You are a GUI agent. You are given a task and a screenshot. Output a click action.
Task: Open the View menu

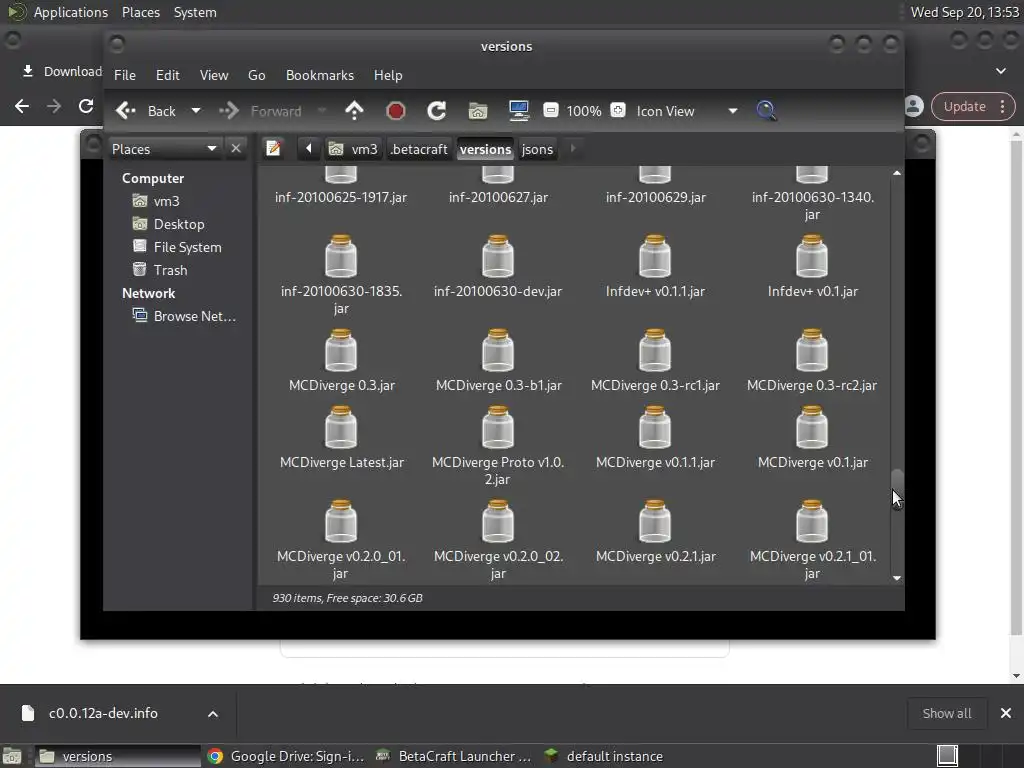(214, 75)
